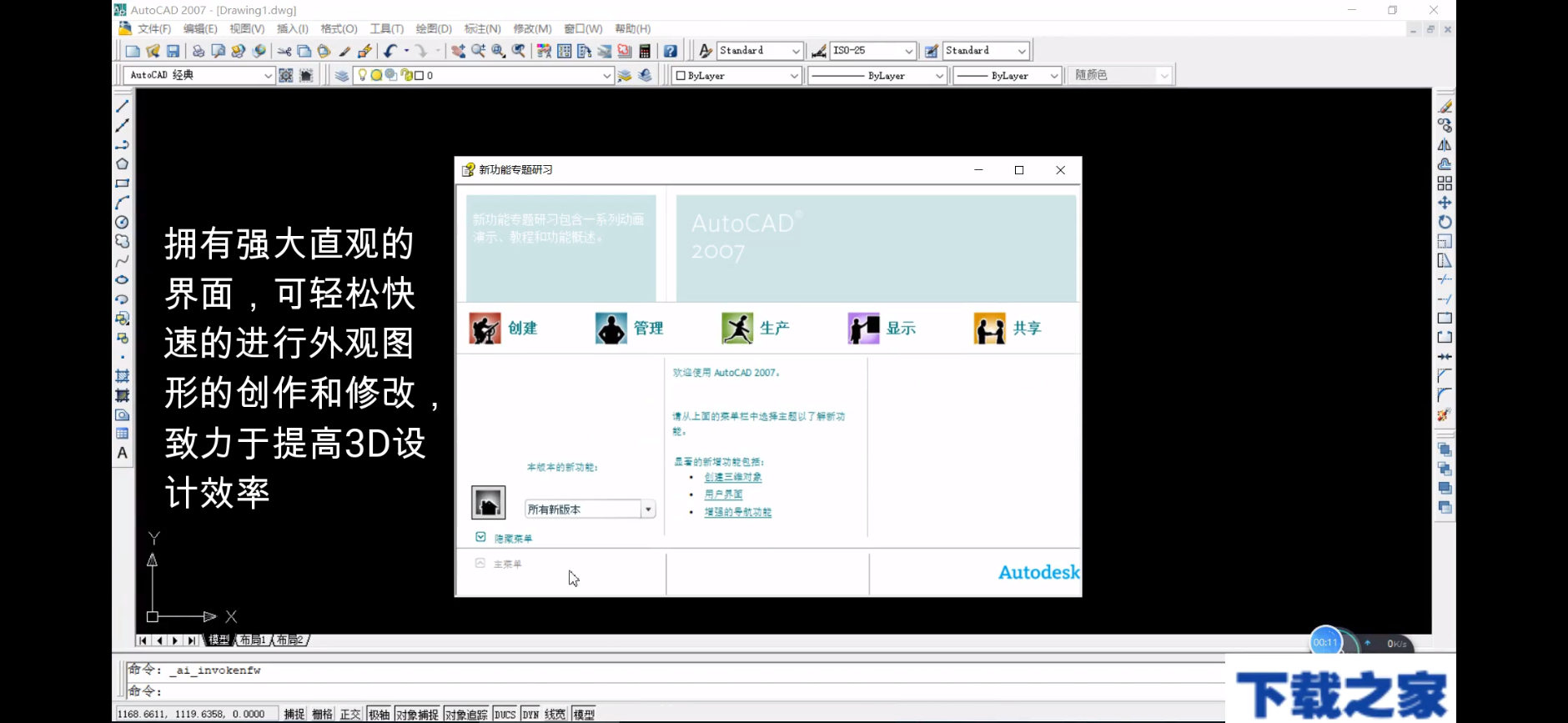Viewport: 1568px width, 723px height.
Task: Toggle DUCS in status bar
Action: point(505,715)
